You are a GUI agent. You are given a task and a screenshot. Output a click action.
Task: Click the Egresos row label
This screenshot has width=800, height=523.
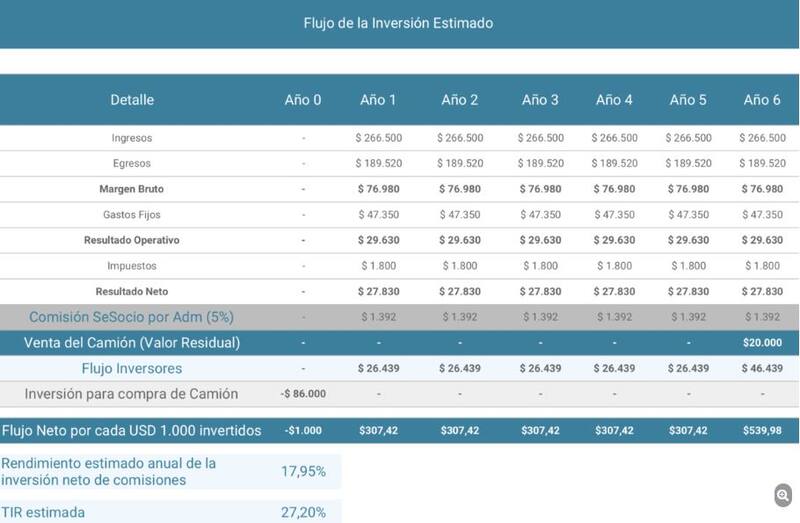click(x=132, y=163)
